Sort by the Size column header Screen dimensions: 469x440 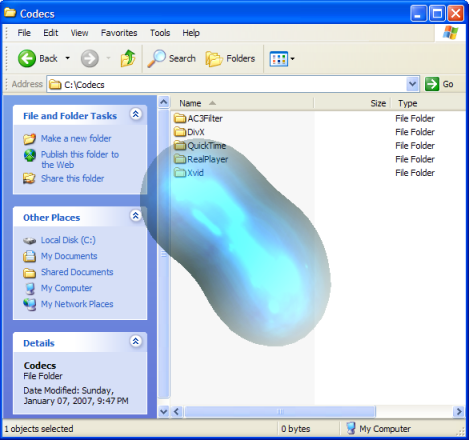point(352,103)
